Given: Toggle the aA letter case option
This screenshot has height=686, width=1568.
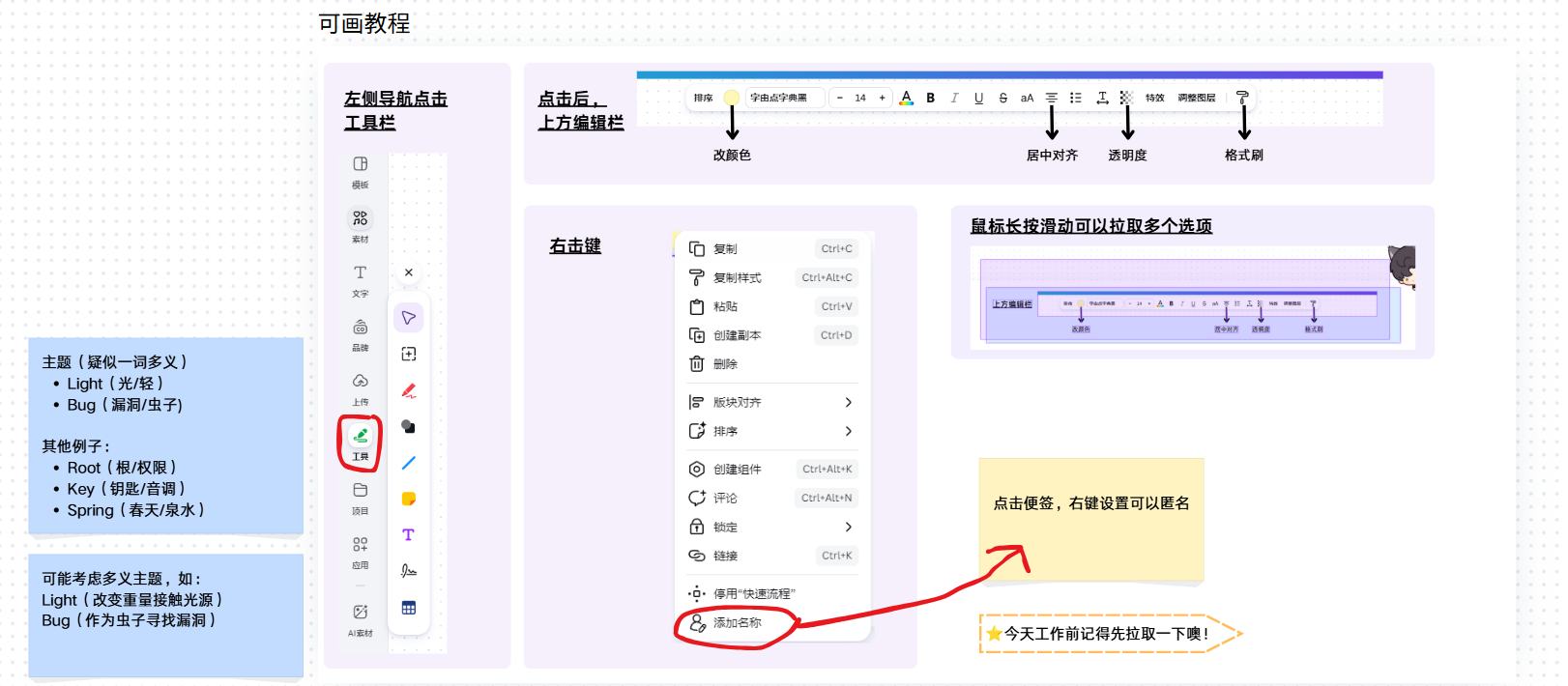Looking at the screenshot, I should 1027,98.
